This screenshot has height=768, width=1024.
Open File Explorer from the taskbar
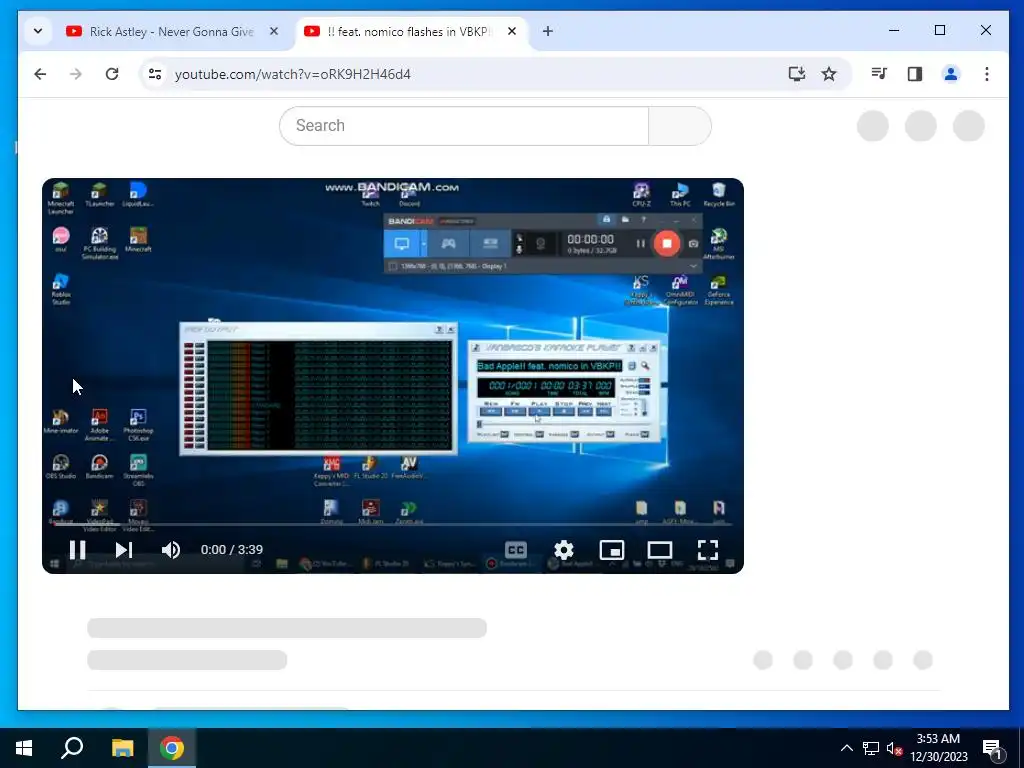pyautogui.click(x=122, y=748)
